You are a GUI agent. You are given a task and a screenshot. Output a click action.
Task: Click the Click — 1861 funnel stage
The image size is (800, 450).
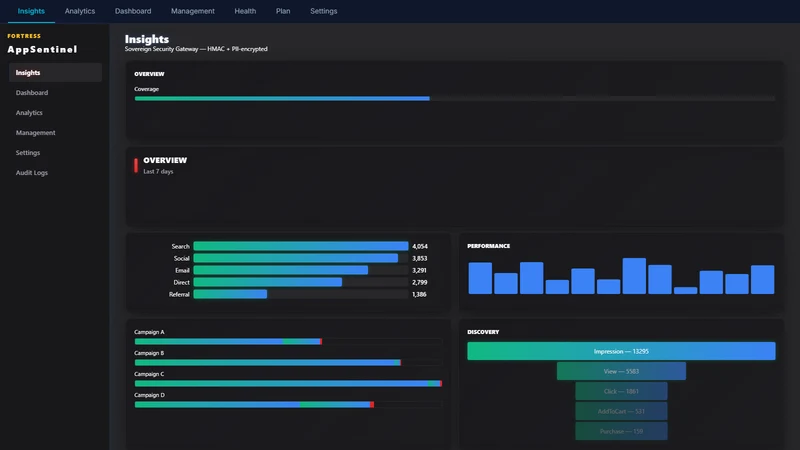(621, 391)
